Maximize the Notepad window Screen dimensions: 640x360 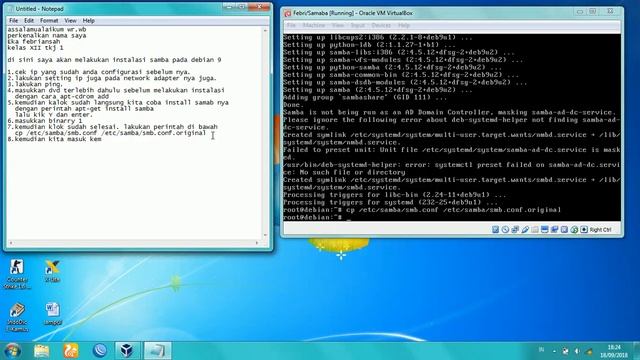[242, 7]
